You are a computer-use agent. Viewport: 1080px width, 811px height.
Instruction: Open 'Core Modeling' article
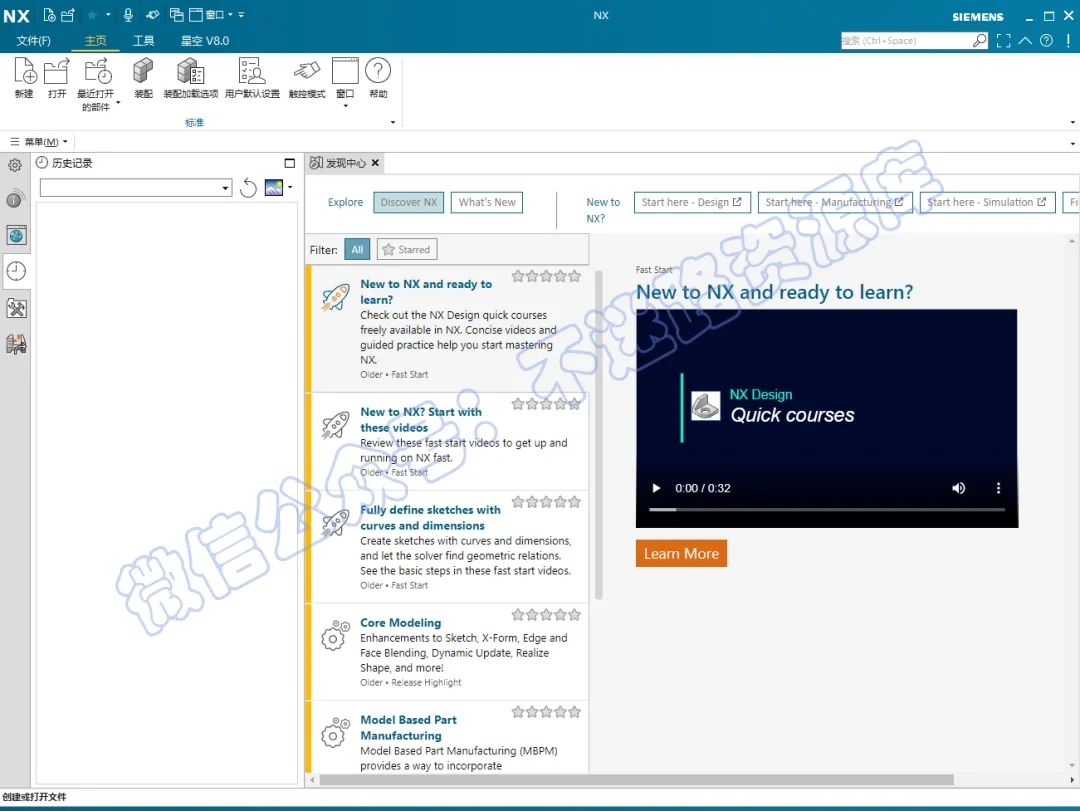(x=400, y=623)
